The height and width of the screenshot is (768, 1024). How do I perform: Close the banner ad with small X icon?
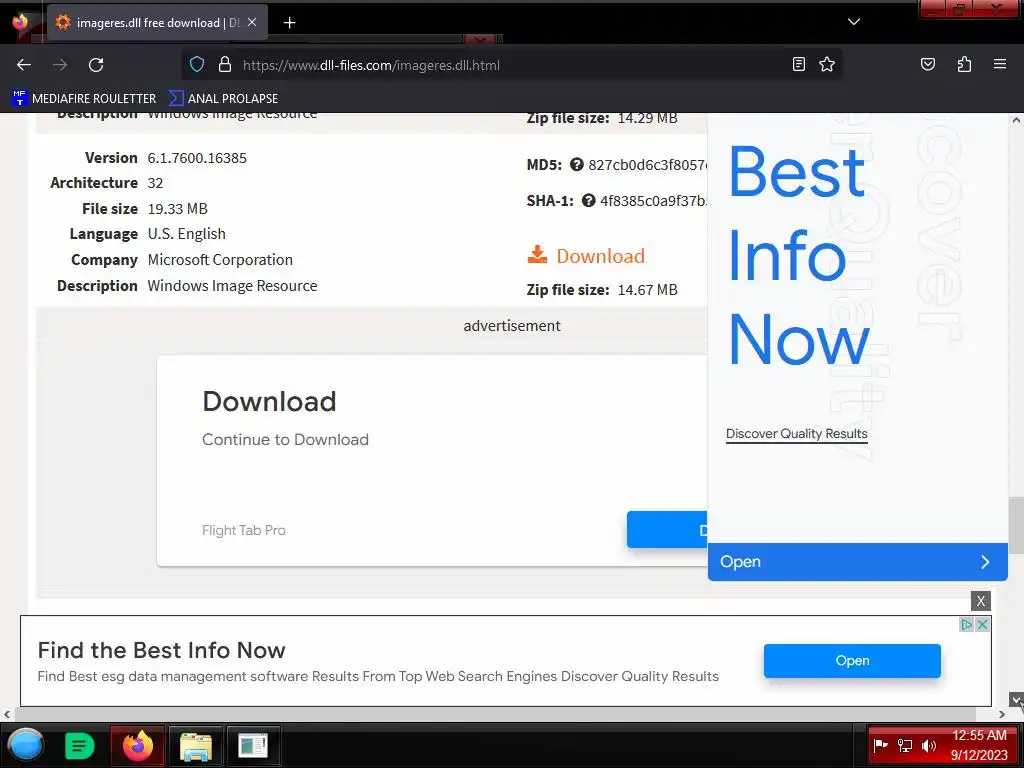pyautogui.click(x=982, y=624)
